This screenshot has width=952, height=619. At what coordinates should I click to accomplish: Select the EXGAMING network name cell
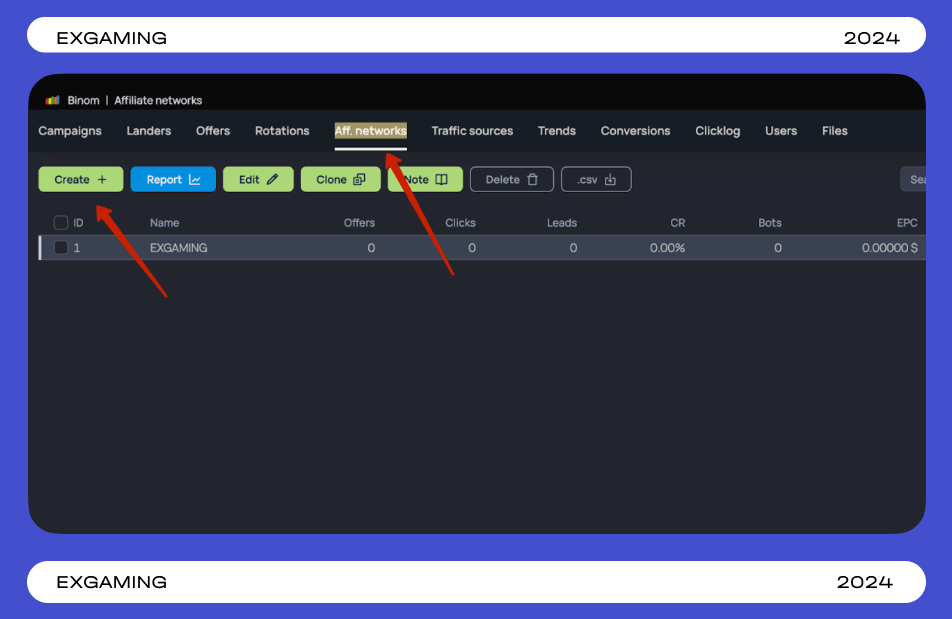178,248
